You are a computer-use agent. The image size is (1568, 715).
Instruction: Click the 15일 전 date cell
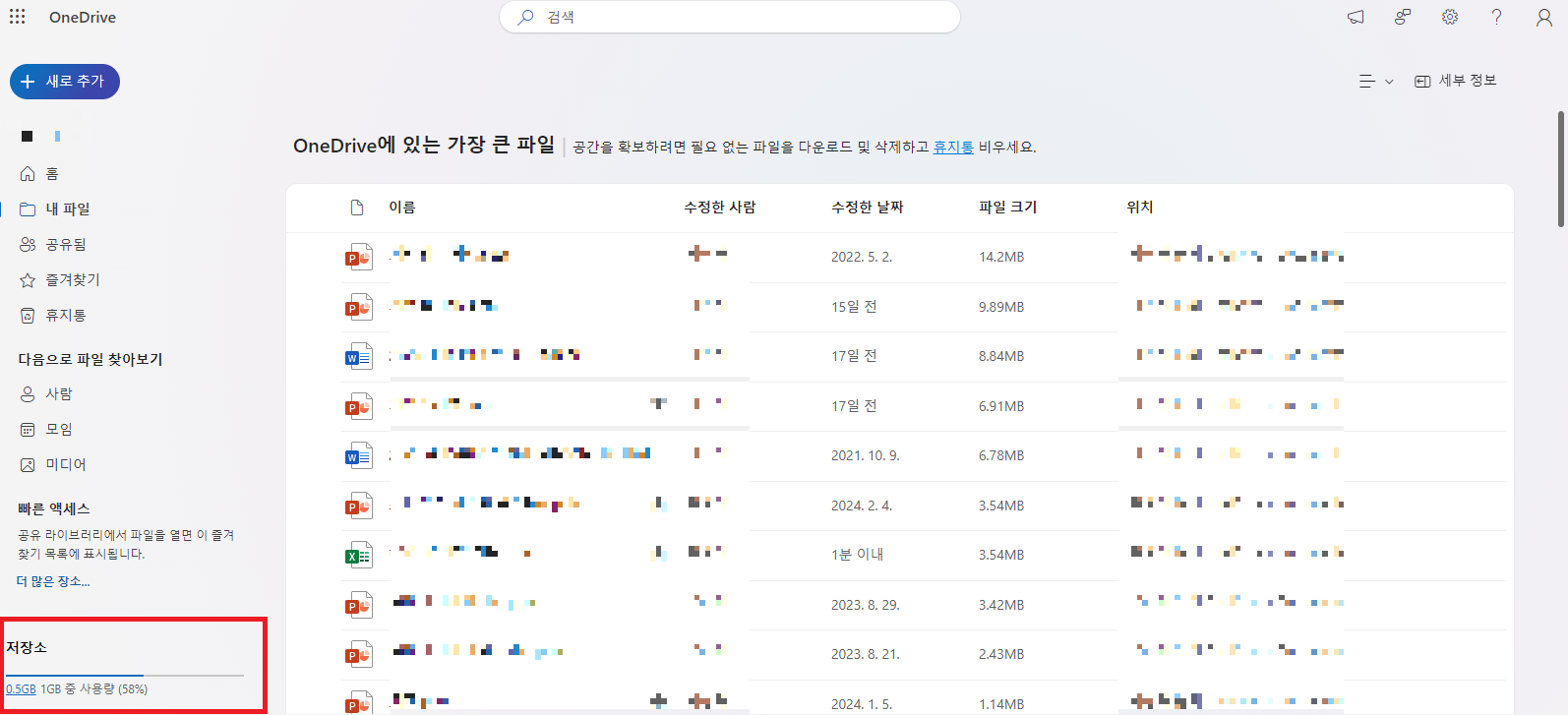pos(854,307)
